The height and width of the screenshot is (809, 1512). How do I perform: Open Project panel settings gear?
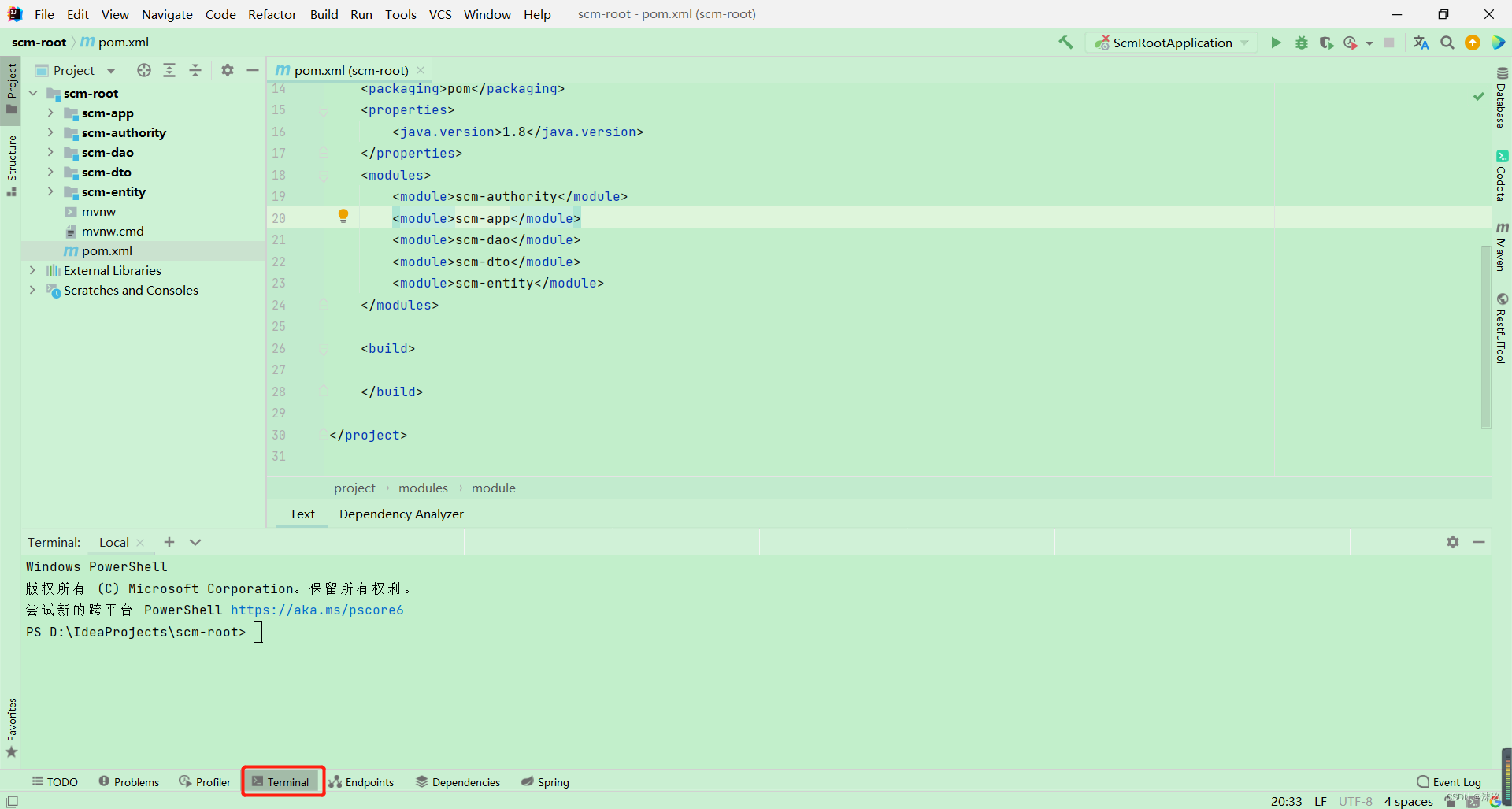pos(228,70)
